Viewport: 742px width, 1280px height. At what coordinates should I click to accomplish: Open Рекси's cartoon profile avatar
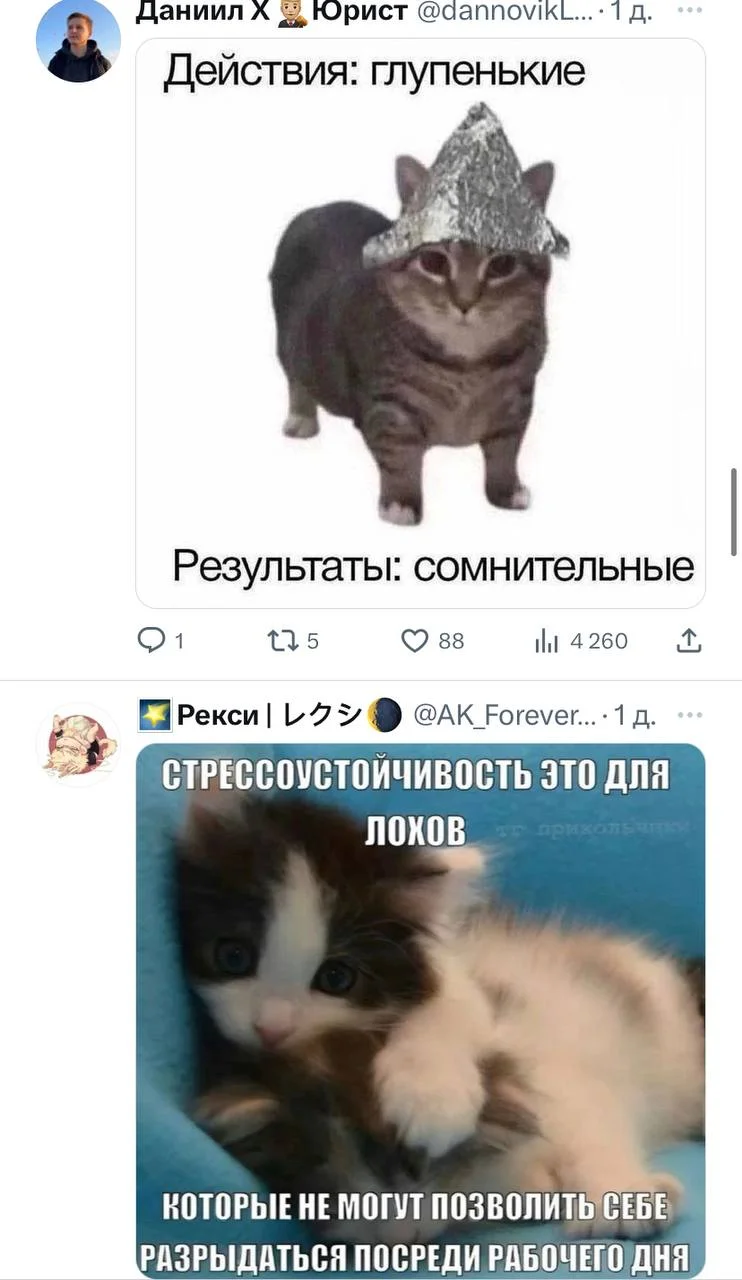pyautogui.click(x=78, y=744)
